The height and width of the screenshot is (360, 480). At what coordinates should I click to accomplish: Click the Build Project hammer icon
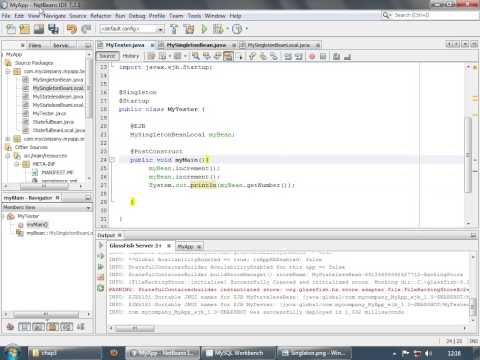coord(174,29)
